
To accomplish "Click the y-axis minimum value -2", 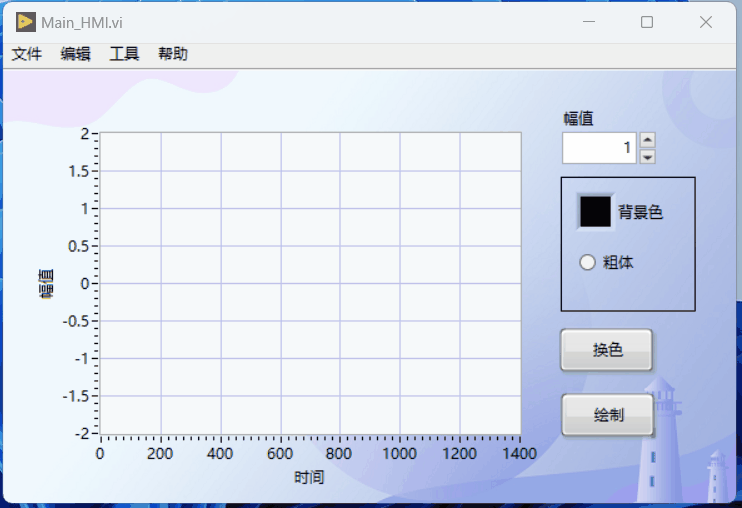I will coord(82,433).
